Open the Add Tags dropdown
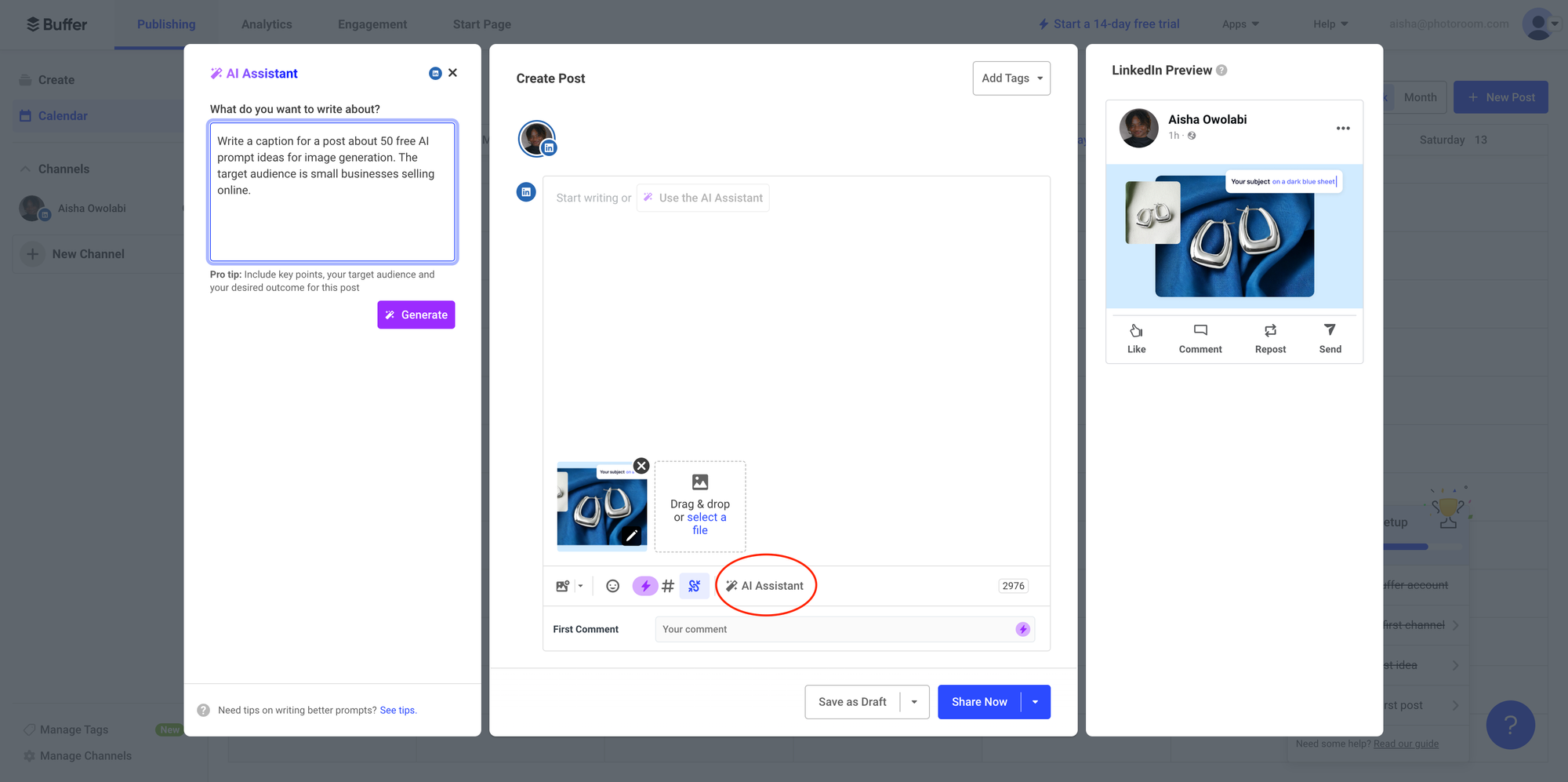The height and width of the screenshot is (782, 1568). (x=1011, y=78)
